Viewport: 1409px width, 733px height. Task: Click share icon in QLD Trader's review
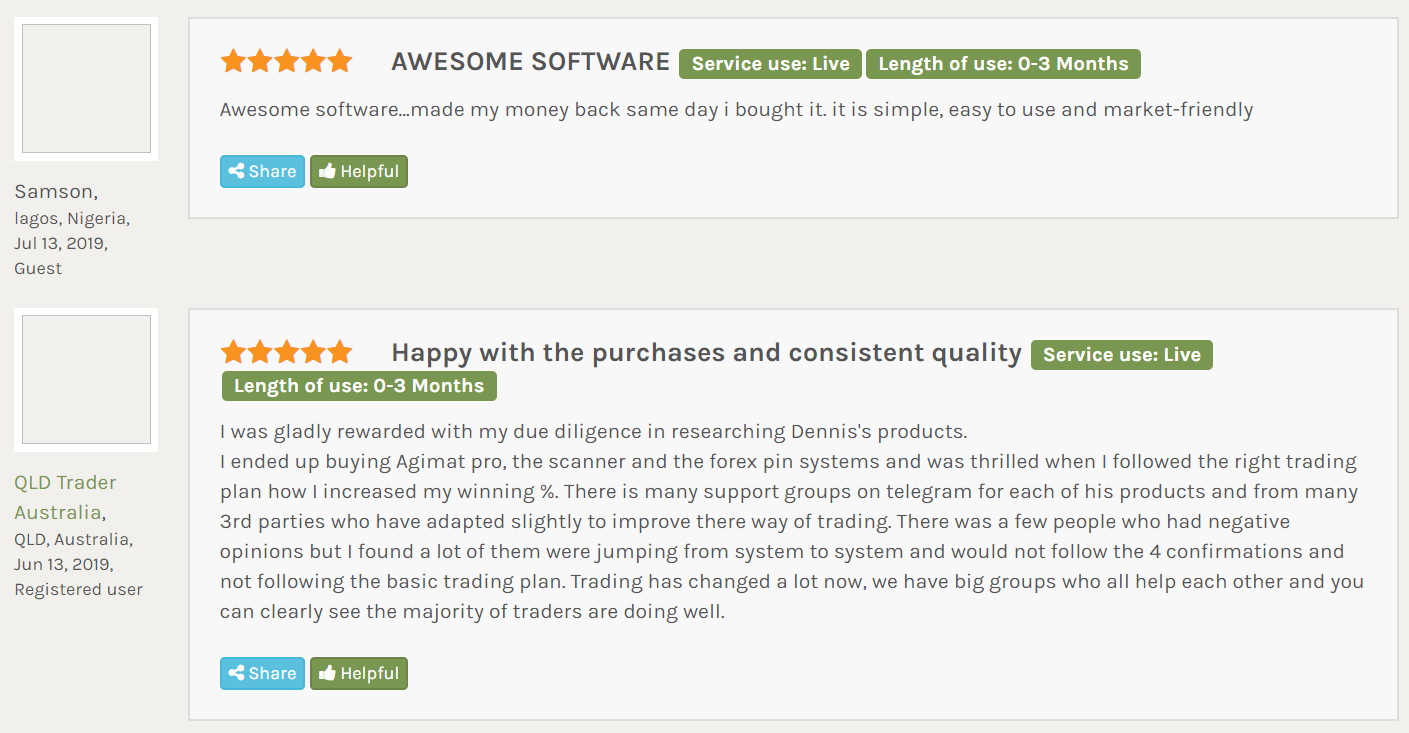click(236, 674)
